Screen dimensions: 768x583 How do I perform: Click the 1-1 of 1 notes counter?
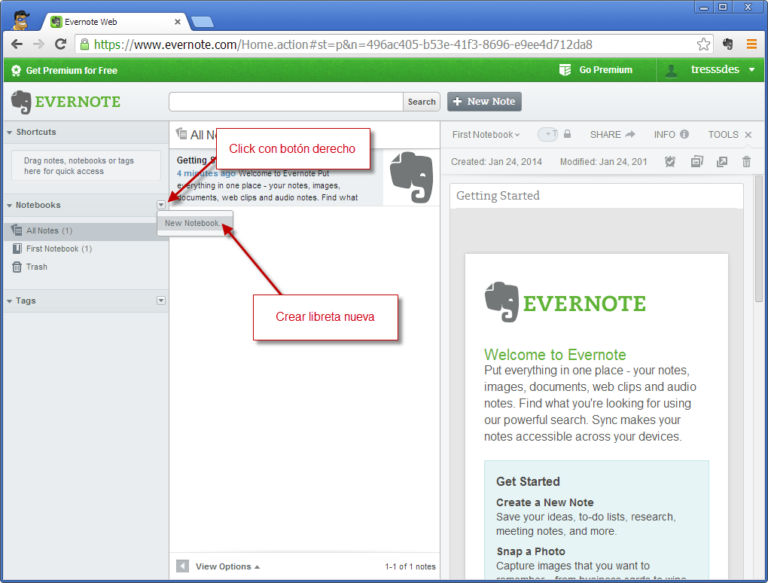tap(410, 567)
